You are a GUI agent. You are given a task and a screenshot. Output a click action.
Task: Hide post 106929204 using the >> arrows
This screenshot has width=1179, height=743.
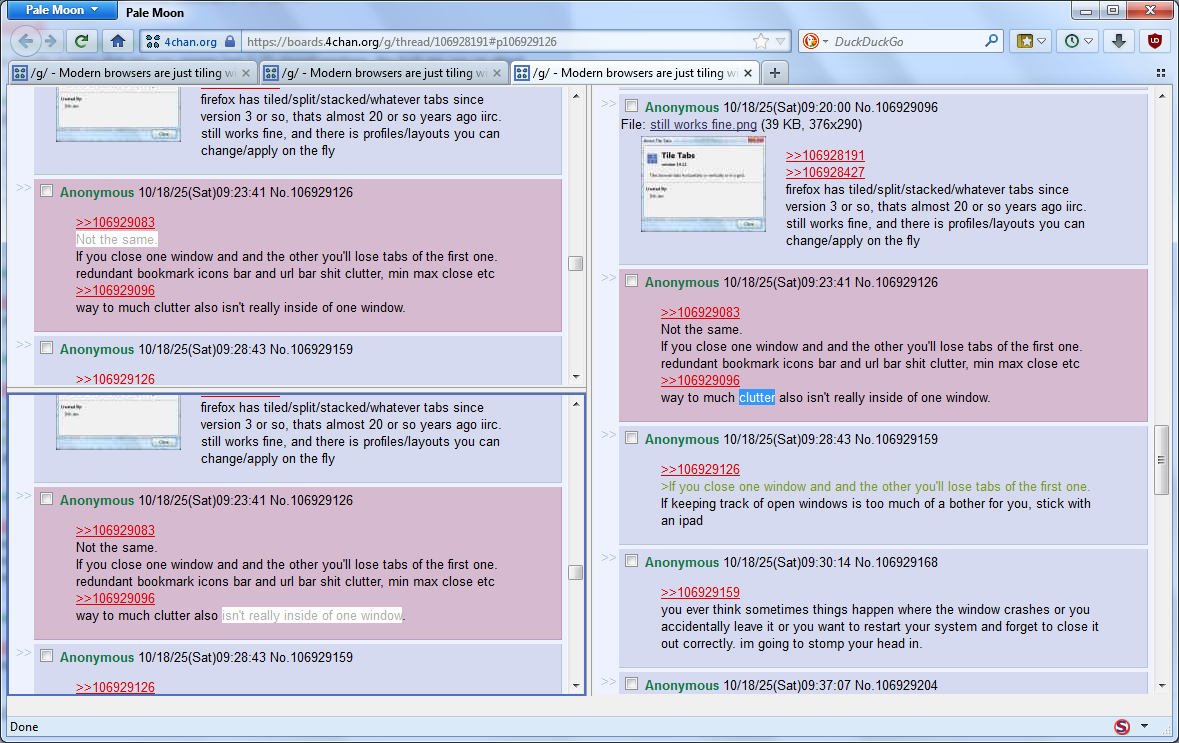(x=608, y=681)
